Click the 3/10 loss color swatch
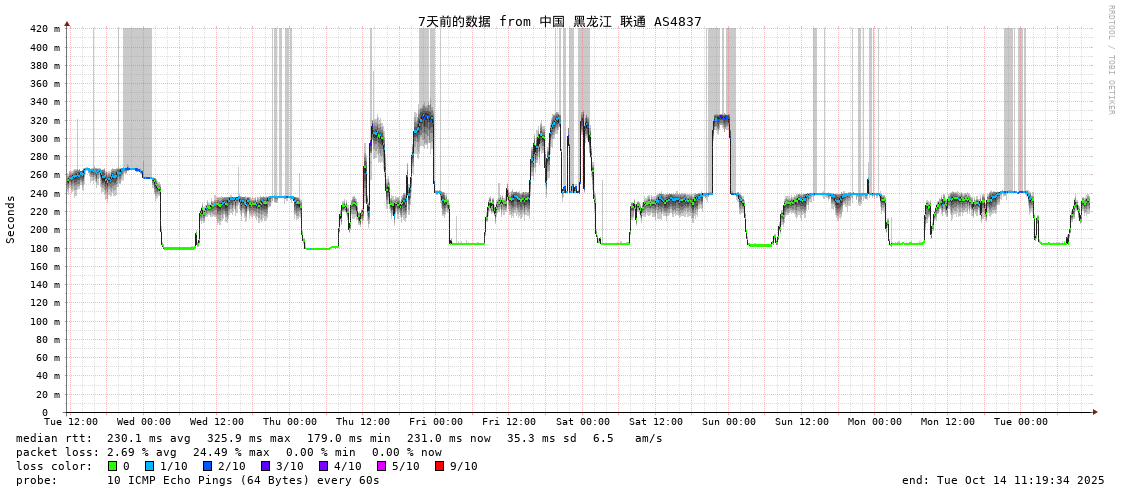Image resolution: width=1121 pixels, height=494 pixels. pyautogui.click(x=266, y=466)
